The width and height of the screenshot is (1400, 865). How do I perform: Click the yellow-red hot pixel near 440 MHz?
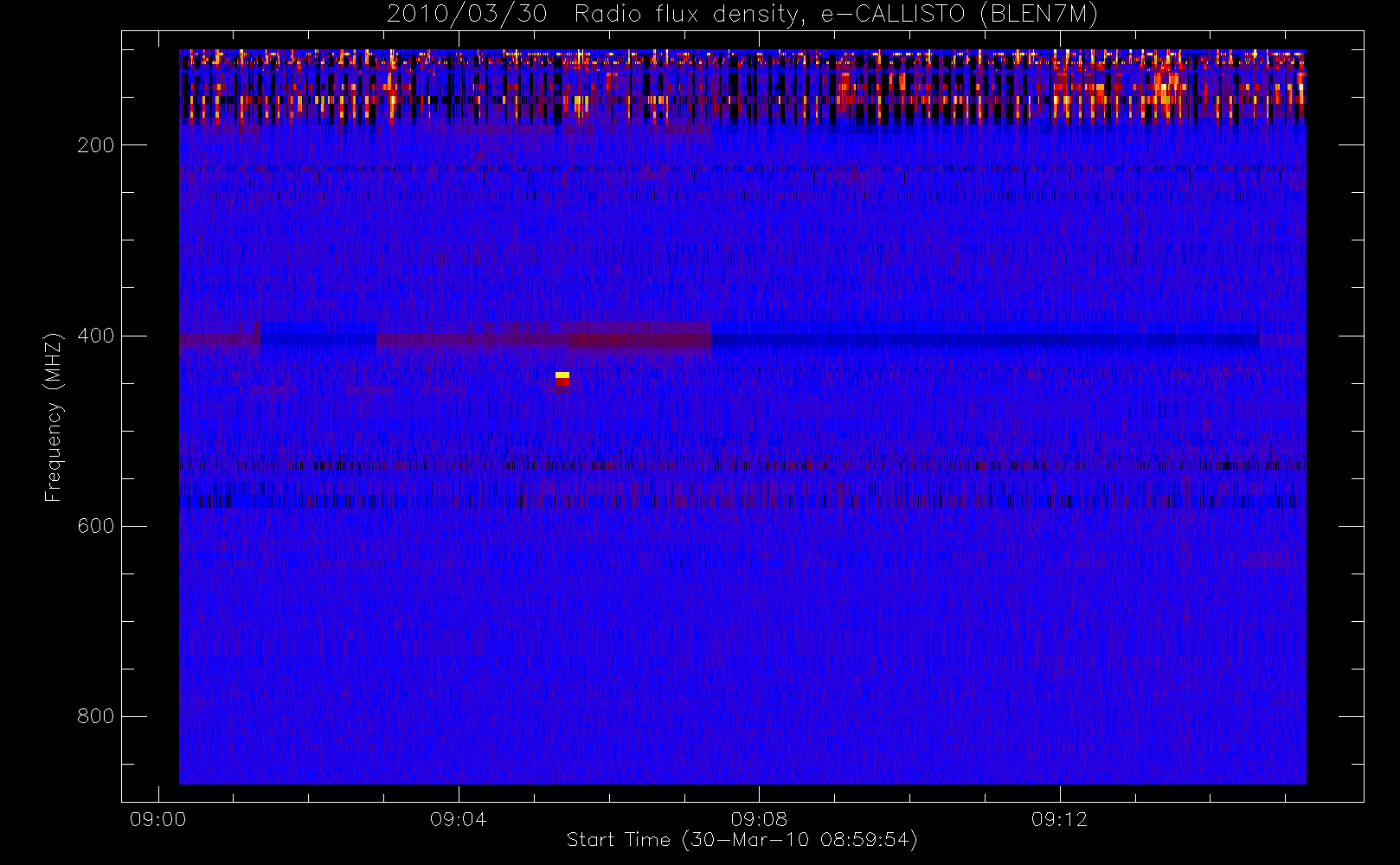click(x=562, y=379)
